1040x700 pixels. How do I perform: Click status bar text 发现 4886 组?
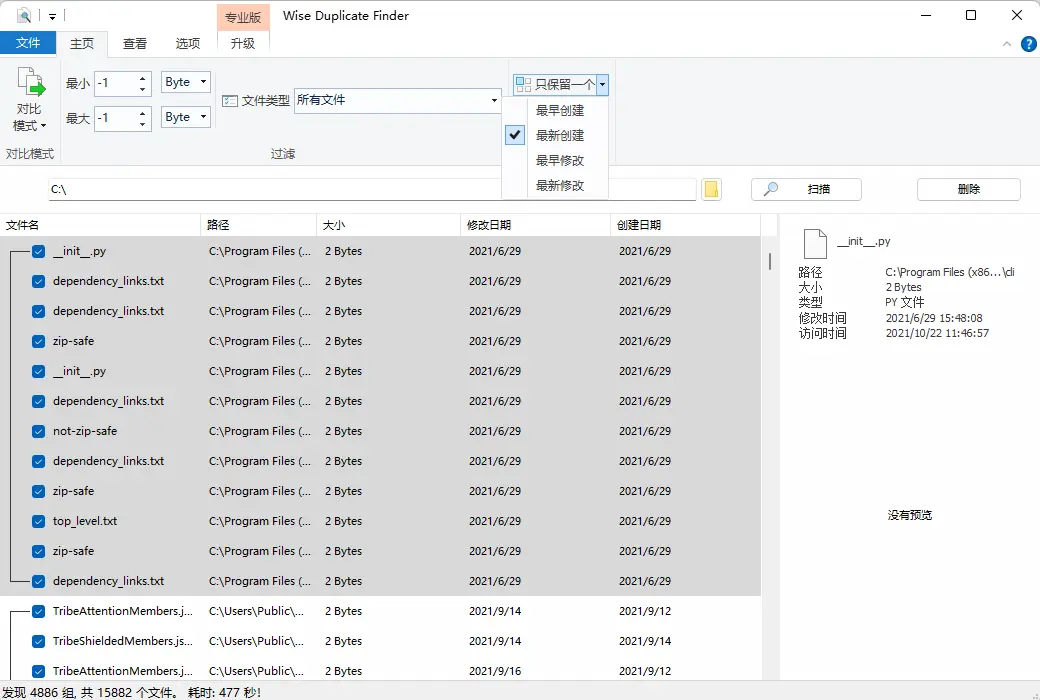point(40,693)
